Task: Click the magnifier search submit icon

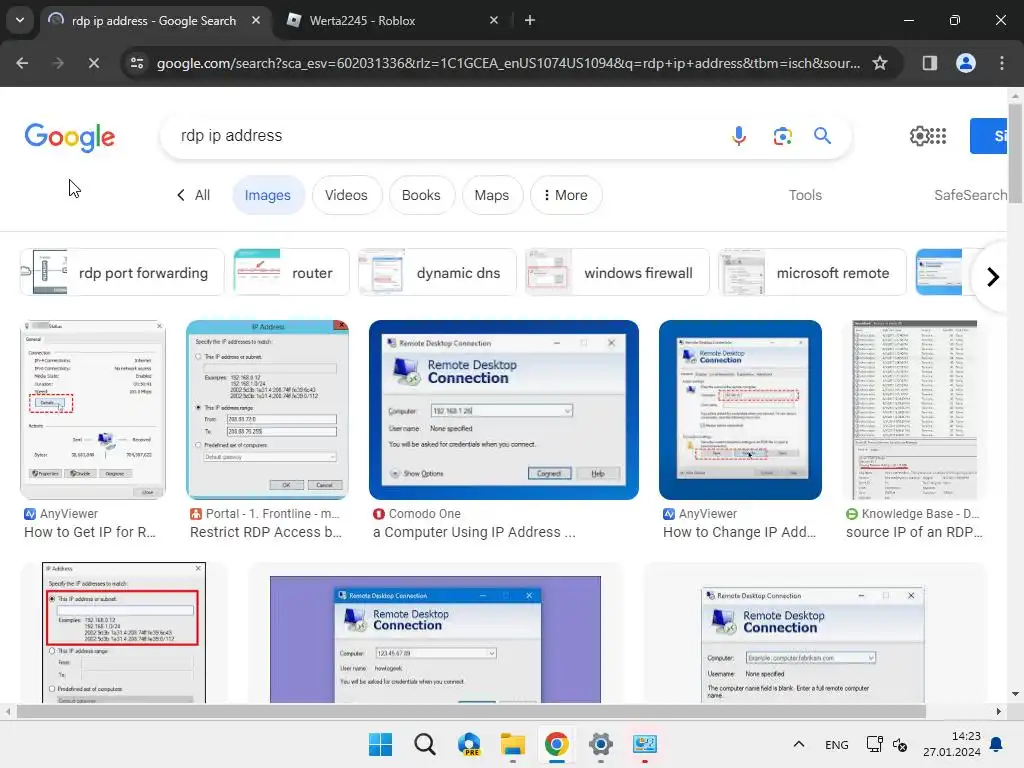Action: 822,136
